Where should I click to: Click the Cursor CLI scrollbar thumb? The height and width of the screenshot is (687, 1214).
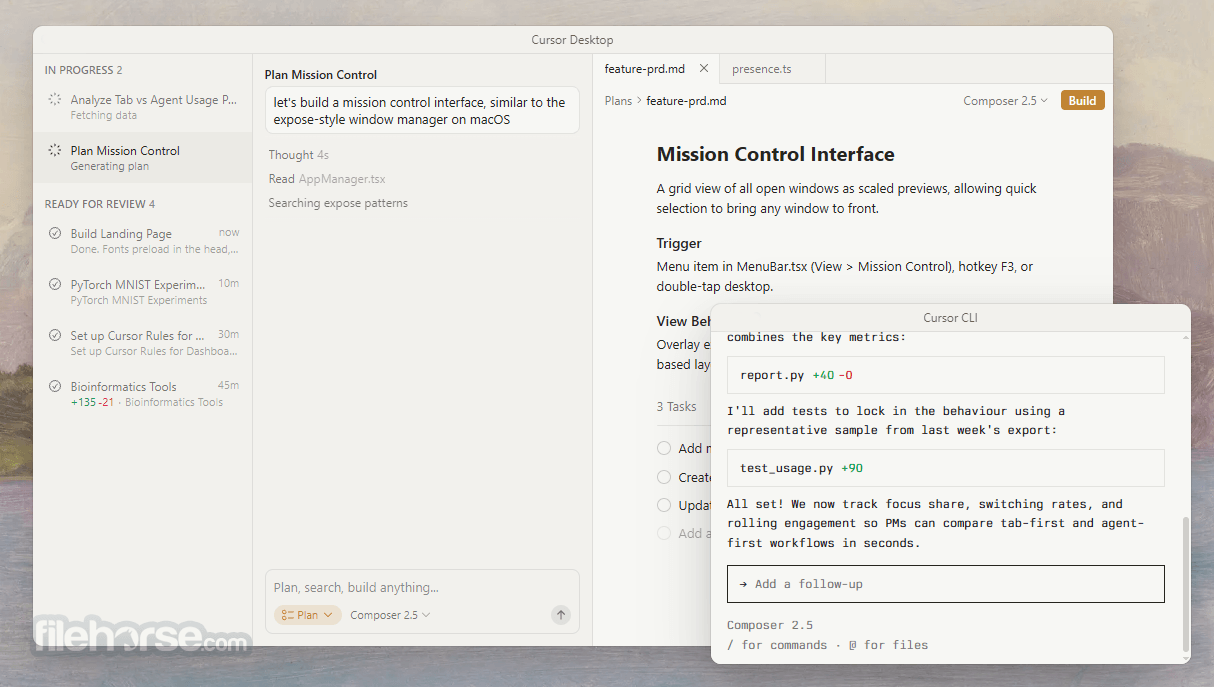click(x=1186, y=583)
